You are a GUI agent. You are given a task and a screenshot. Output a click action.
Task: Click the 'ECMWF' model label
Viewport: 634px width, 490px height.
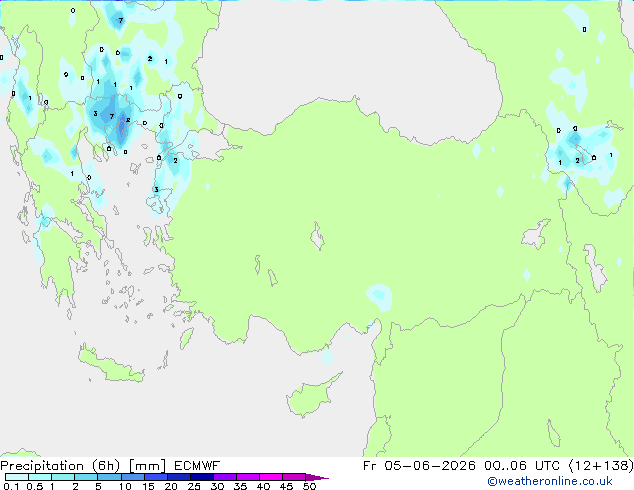(x=197, y=466)
